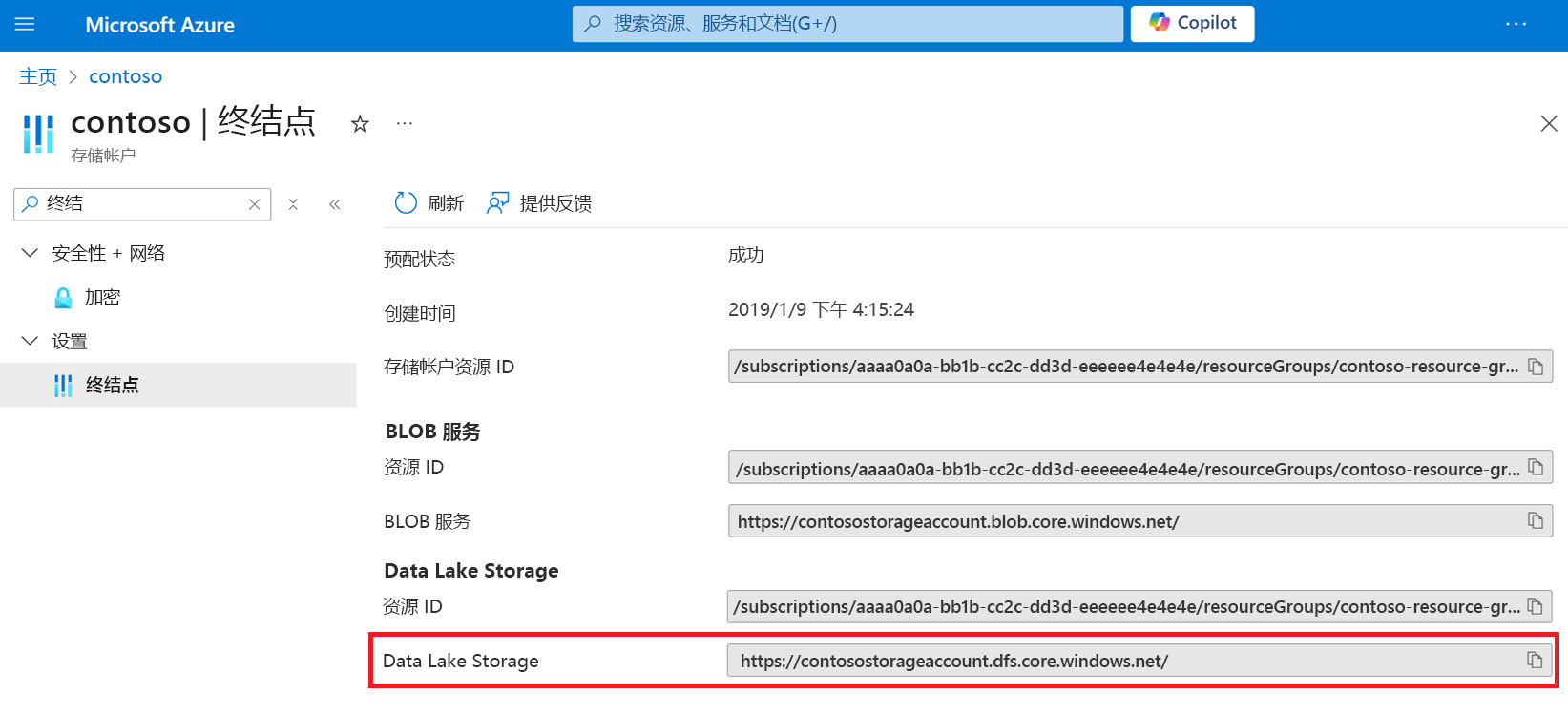
Task: Collapse the 设置 section
Action: point(28,340)
